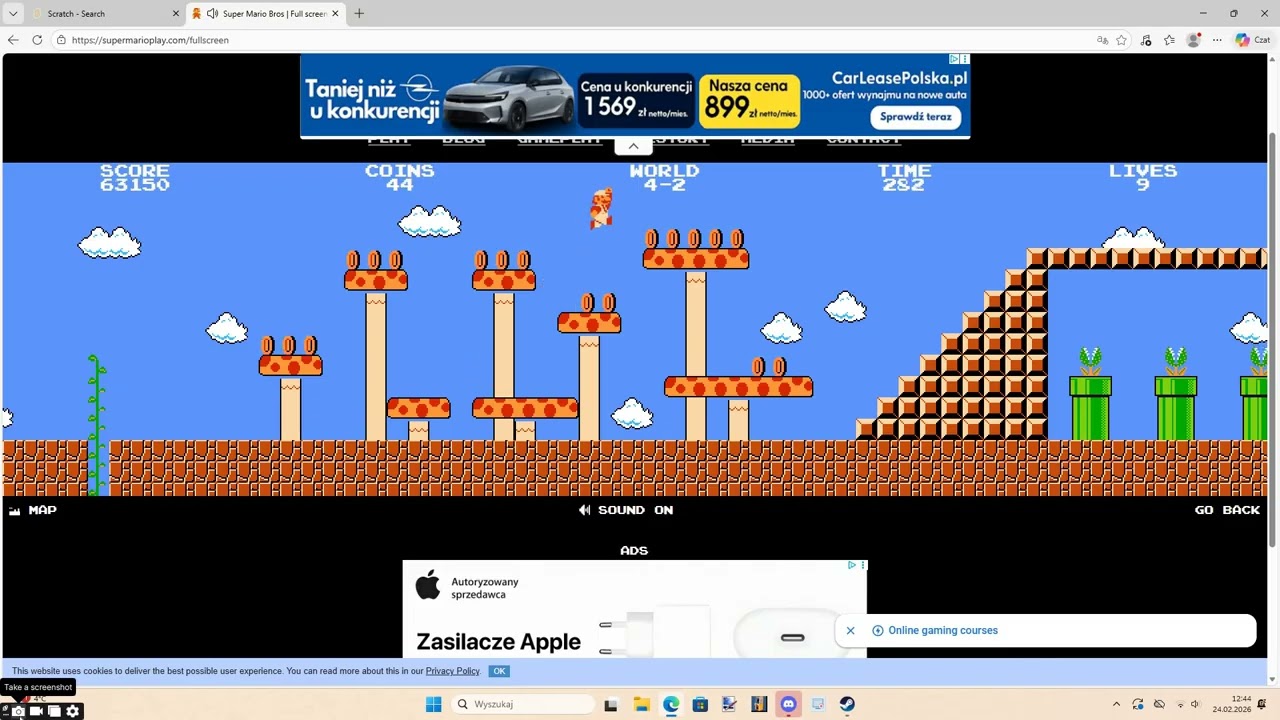Show hidden system tray icons
Viewport: 1280px width, 720px height.
click(x=1117, y=704)
